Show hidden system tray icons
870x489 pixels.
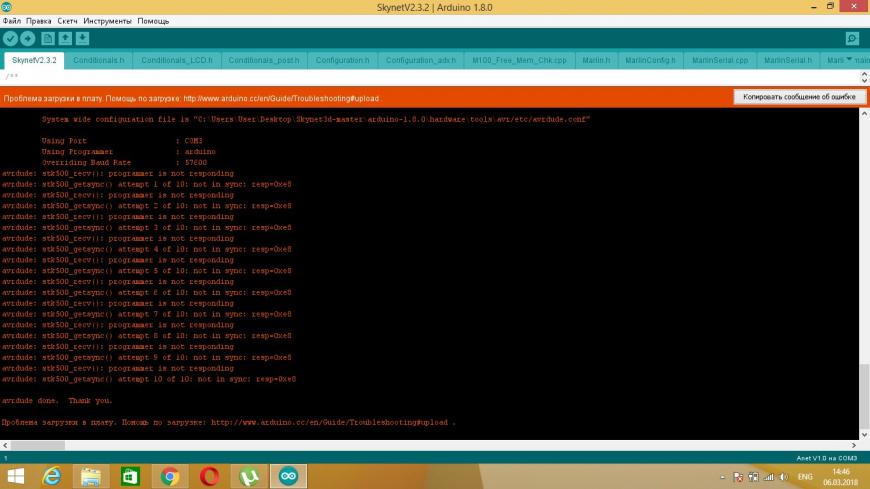tap(722, 477)
